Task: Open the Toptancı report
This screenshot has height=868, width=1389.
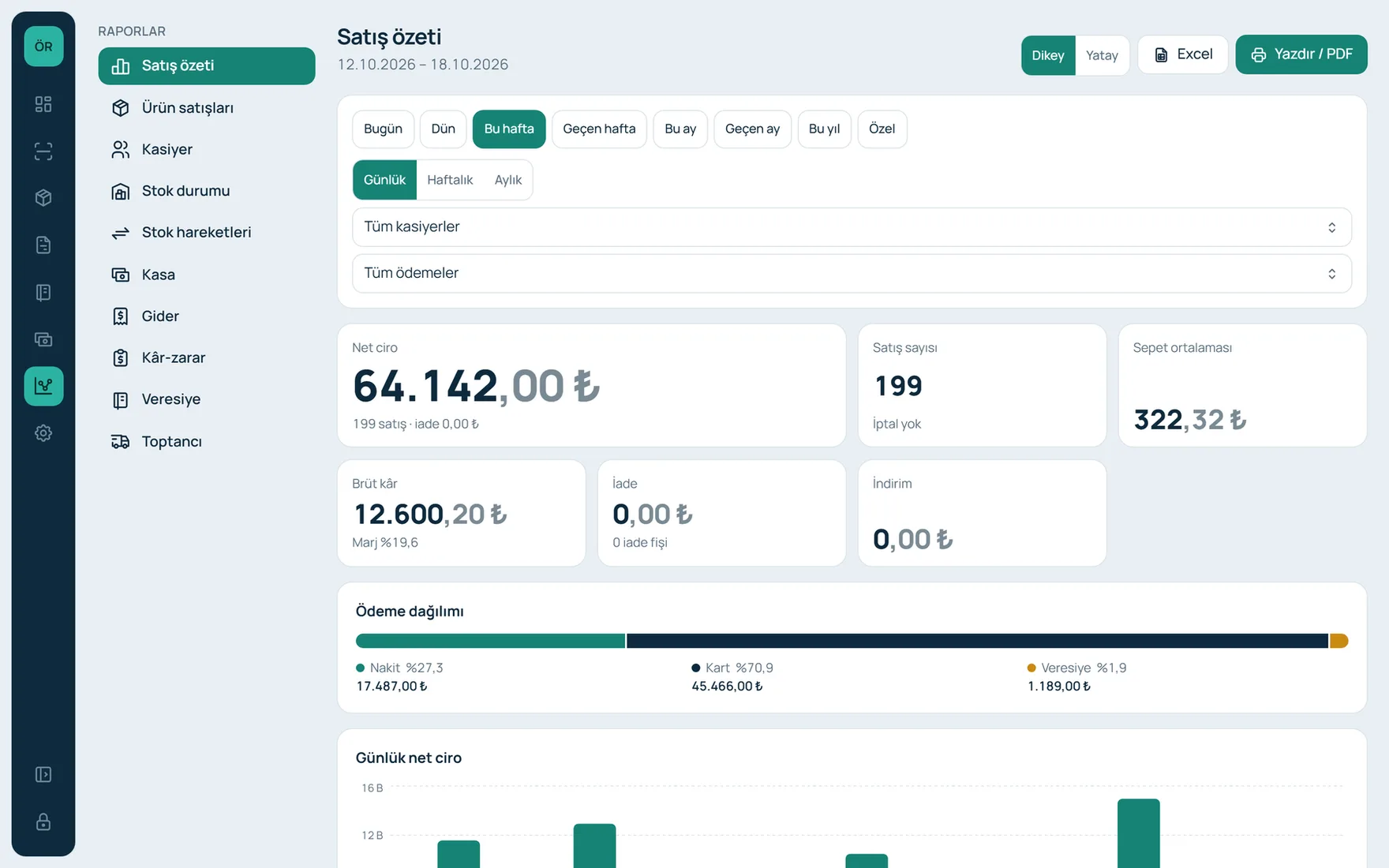Action: pyautogui.click(x=207, y=441)
